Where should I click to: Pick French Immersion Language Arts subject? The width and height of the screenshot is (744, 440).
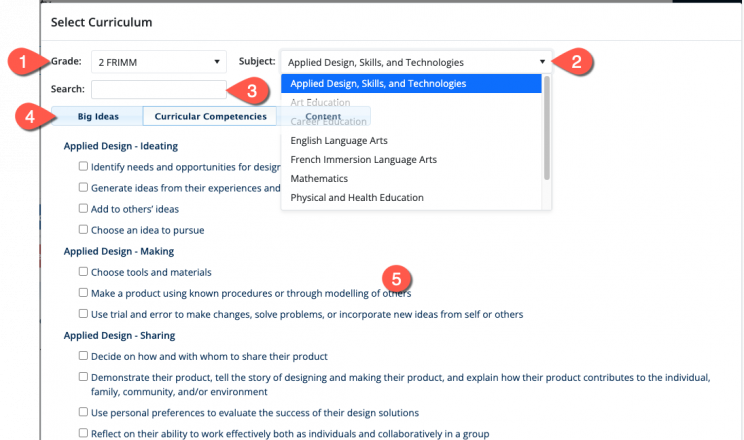point(411,159)
